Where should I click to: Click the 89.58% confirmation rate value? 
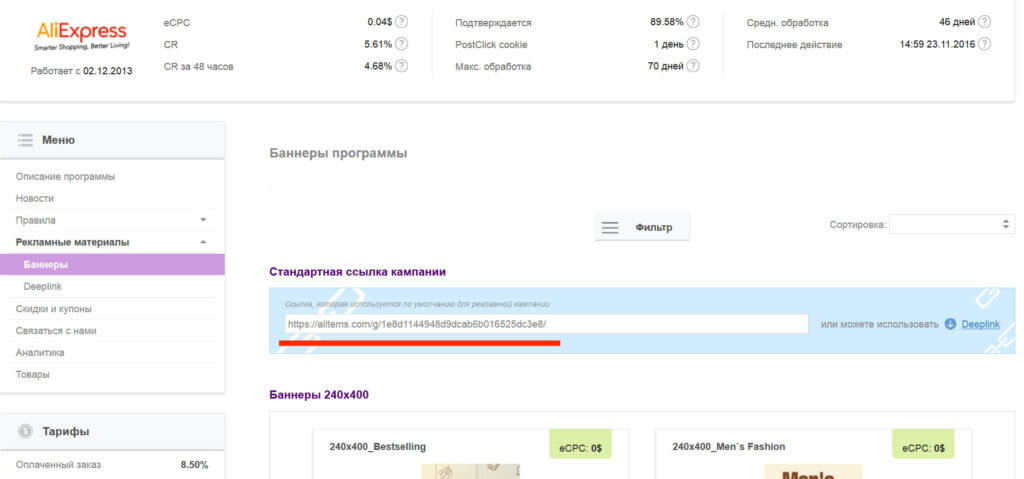click(666, 22)
